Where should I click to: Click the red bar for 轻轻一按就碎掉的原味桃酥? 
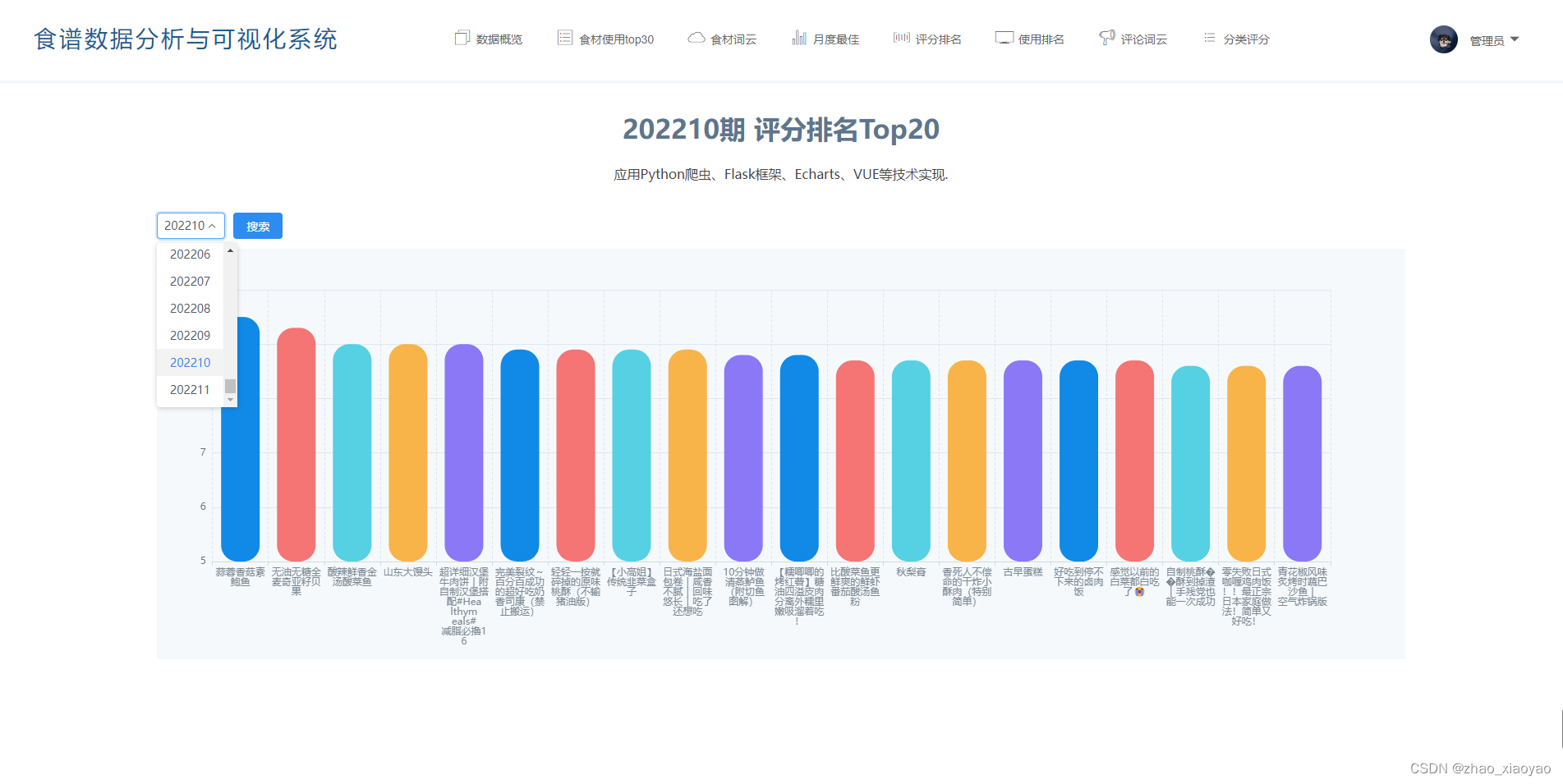click(x=576, y=456)
